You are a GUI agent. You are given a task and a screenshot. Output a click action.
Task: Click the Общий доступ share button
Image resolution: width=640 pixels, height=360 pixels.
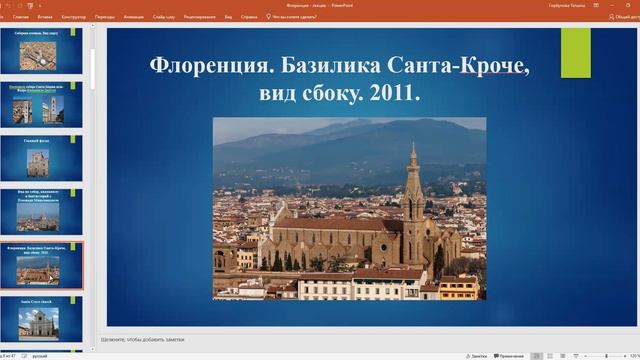coord(624,17)
